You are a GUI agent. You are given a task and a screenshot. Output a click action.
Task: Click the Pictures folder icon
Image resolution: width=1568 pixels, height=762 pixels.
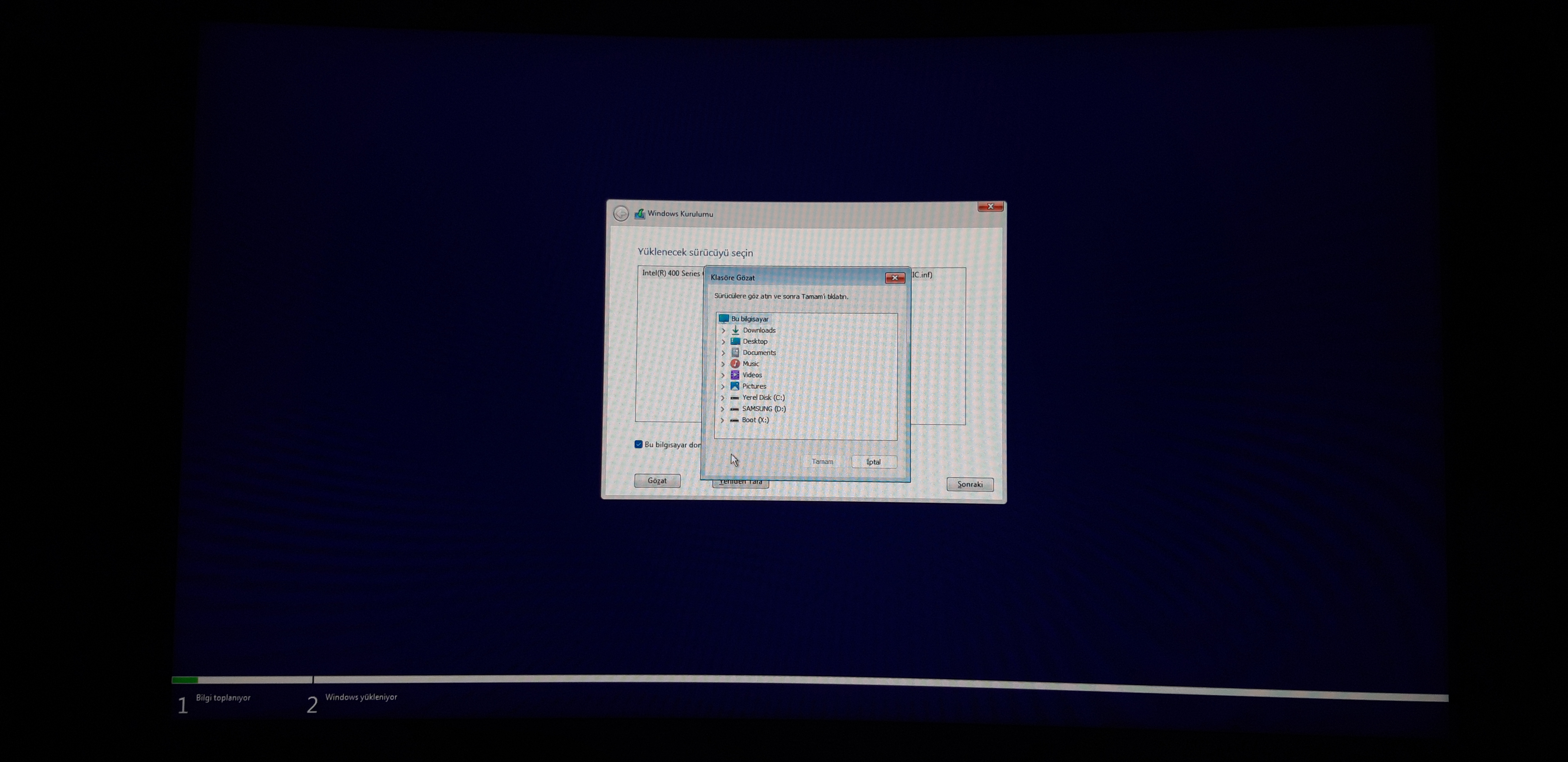point(735,386)
